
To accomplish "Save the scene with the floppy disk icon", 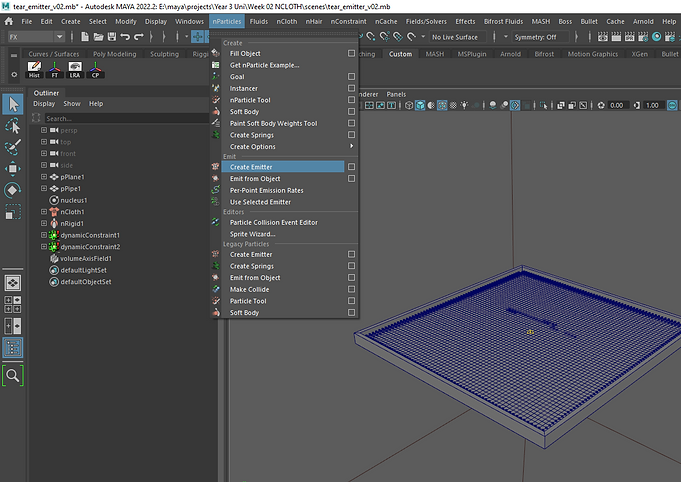I will 112,37.
